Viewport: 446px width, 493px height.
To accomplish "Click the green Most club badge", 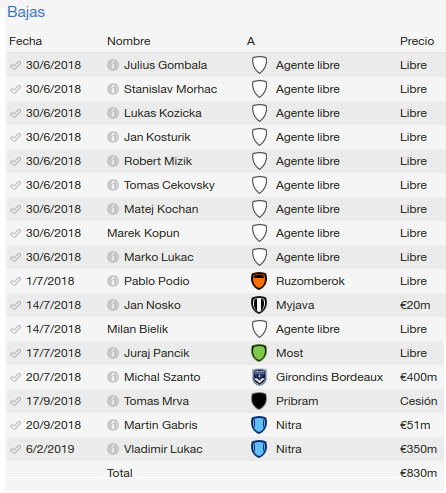I will (259, 353).
